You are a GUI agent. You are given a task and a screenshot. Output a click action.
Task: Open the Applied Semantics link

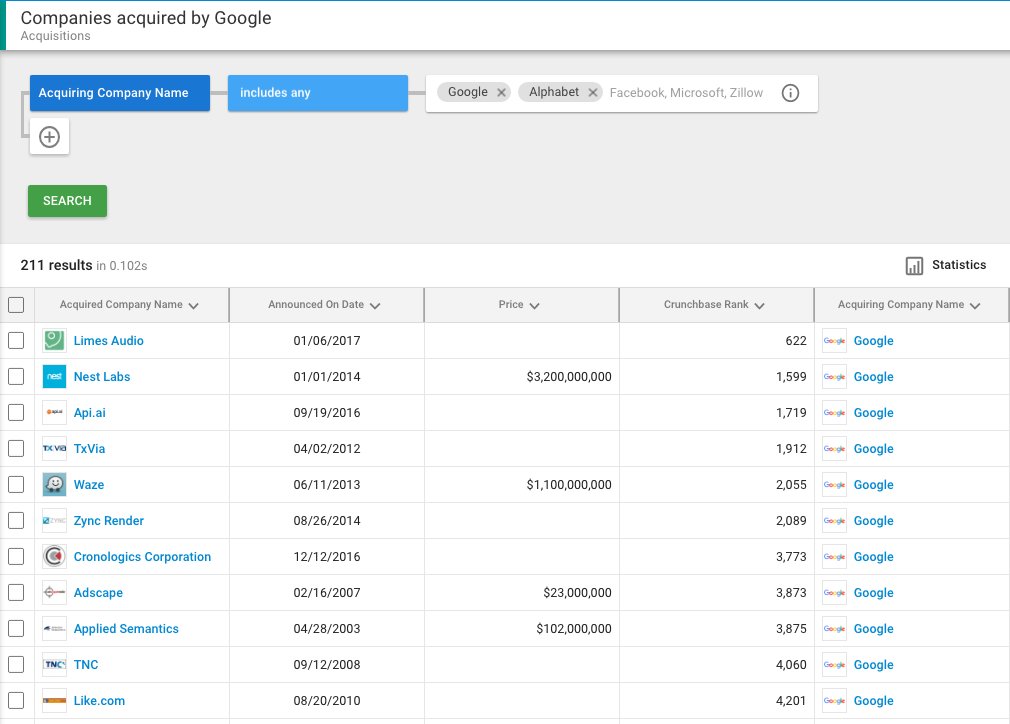click(x=126, y=629)
